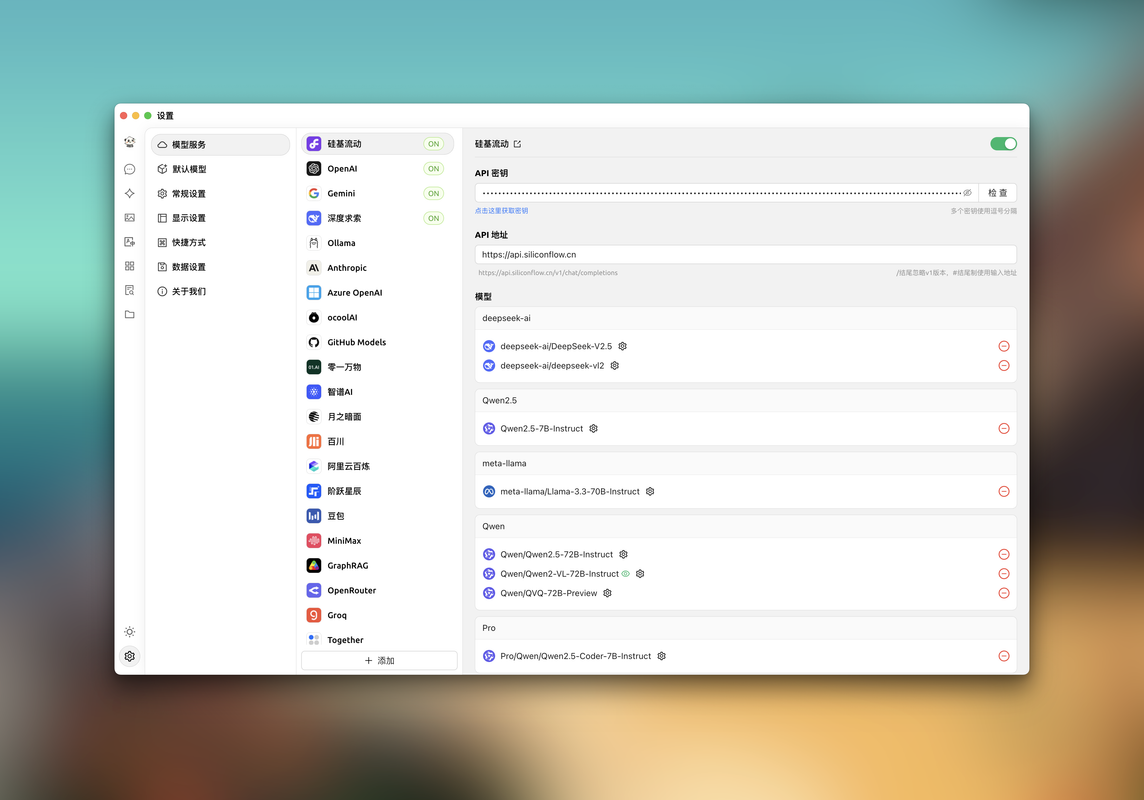
Task: Open the files folder icon in sidebar
Action: point(129,314)
